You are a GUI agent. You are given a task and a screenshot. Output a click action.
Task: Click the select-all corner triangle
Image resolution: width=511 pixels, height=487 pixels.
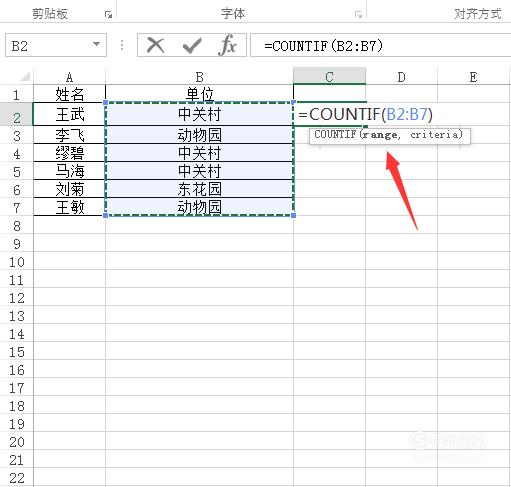tap(25, 77)
